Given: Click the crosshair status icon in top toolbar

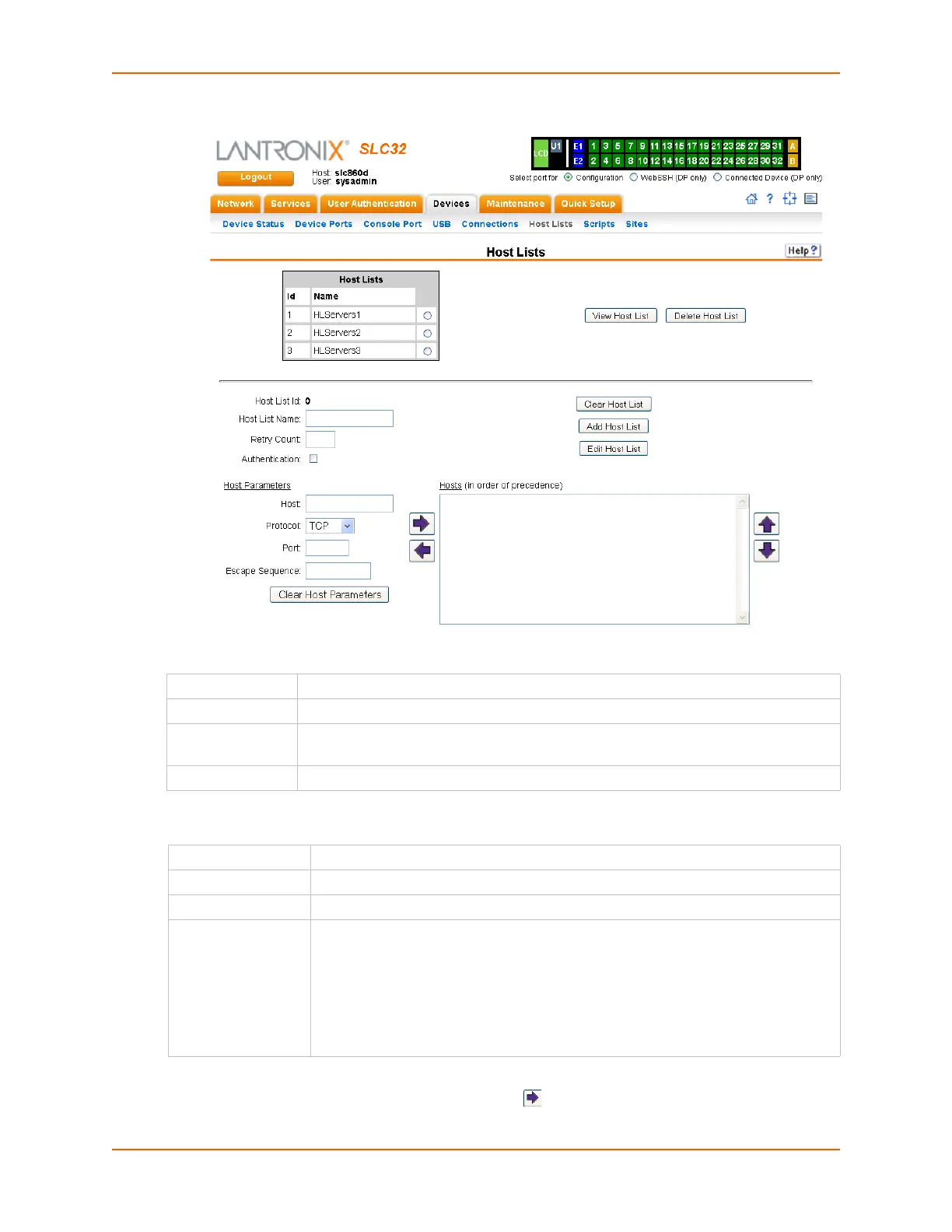Looking at the screenshot, I should [789, 199].
